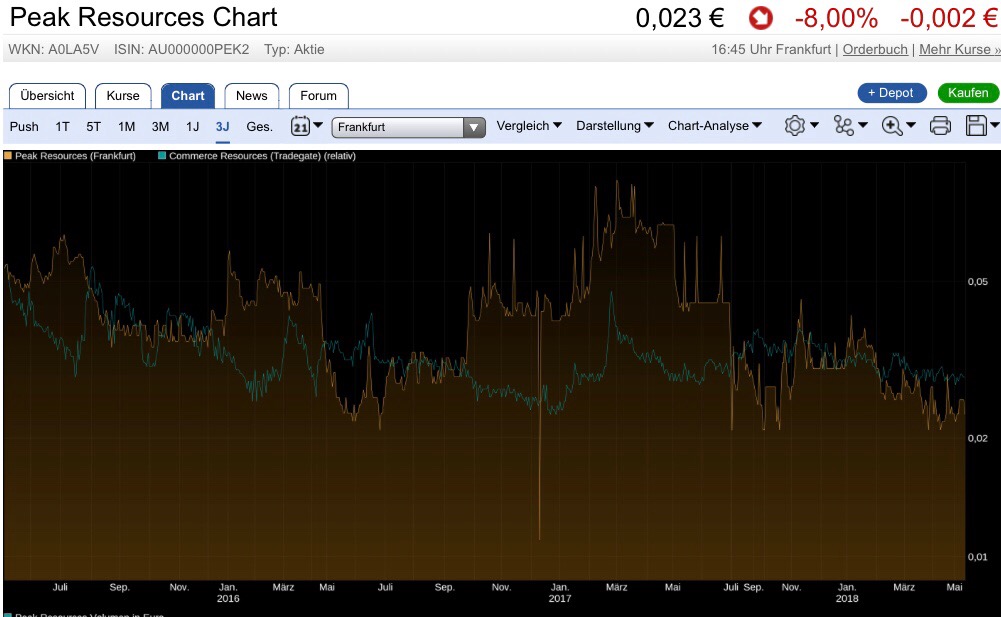The width and height of the screenshot is (1001, 617).
Task: Select 1J time range
Action: coord(193,126)
